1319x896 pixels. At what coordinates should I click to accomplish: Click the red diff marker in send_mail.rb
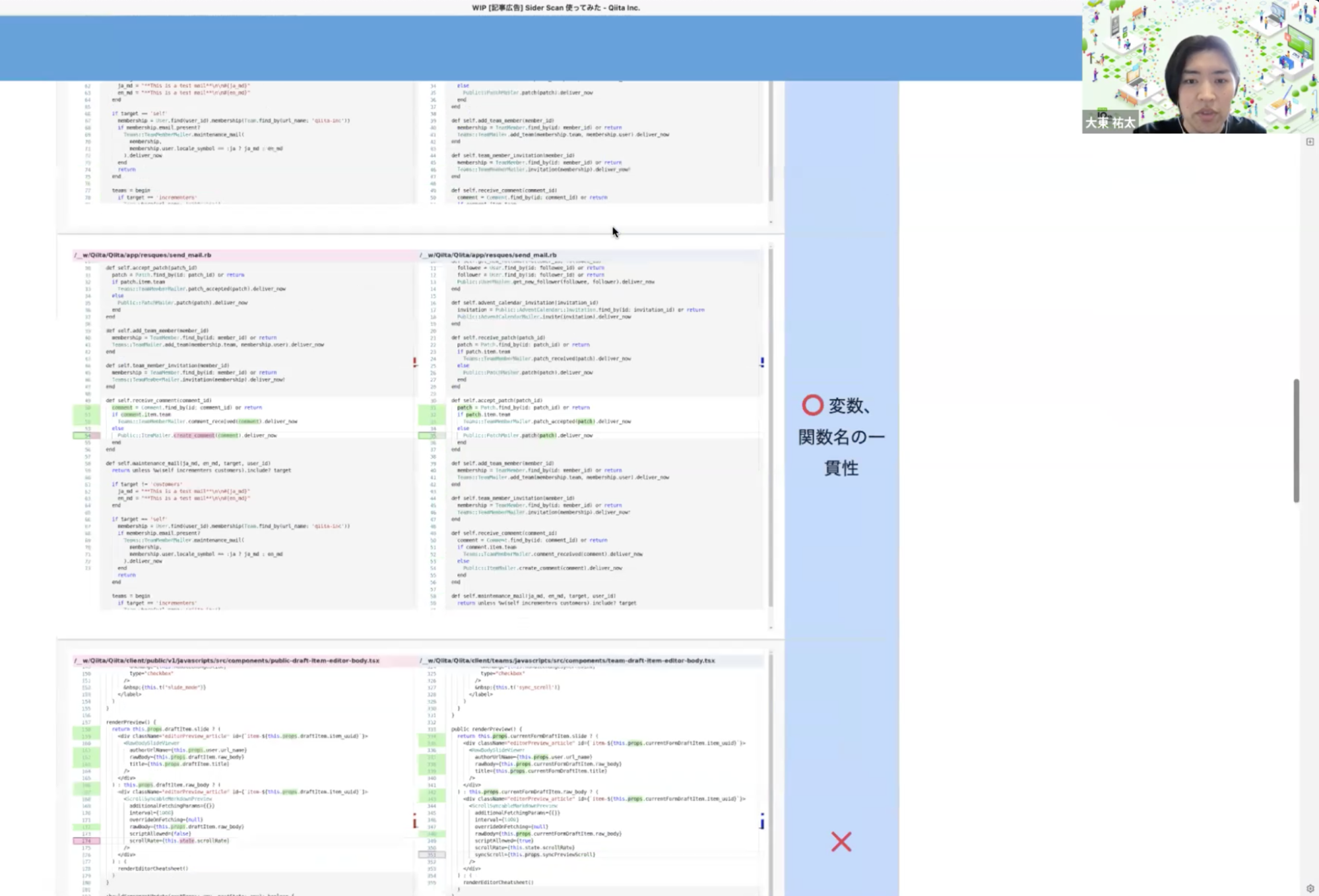point(415,362)
